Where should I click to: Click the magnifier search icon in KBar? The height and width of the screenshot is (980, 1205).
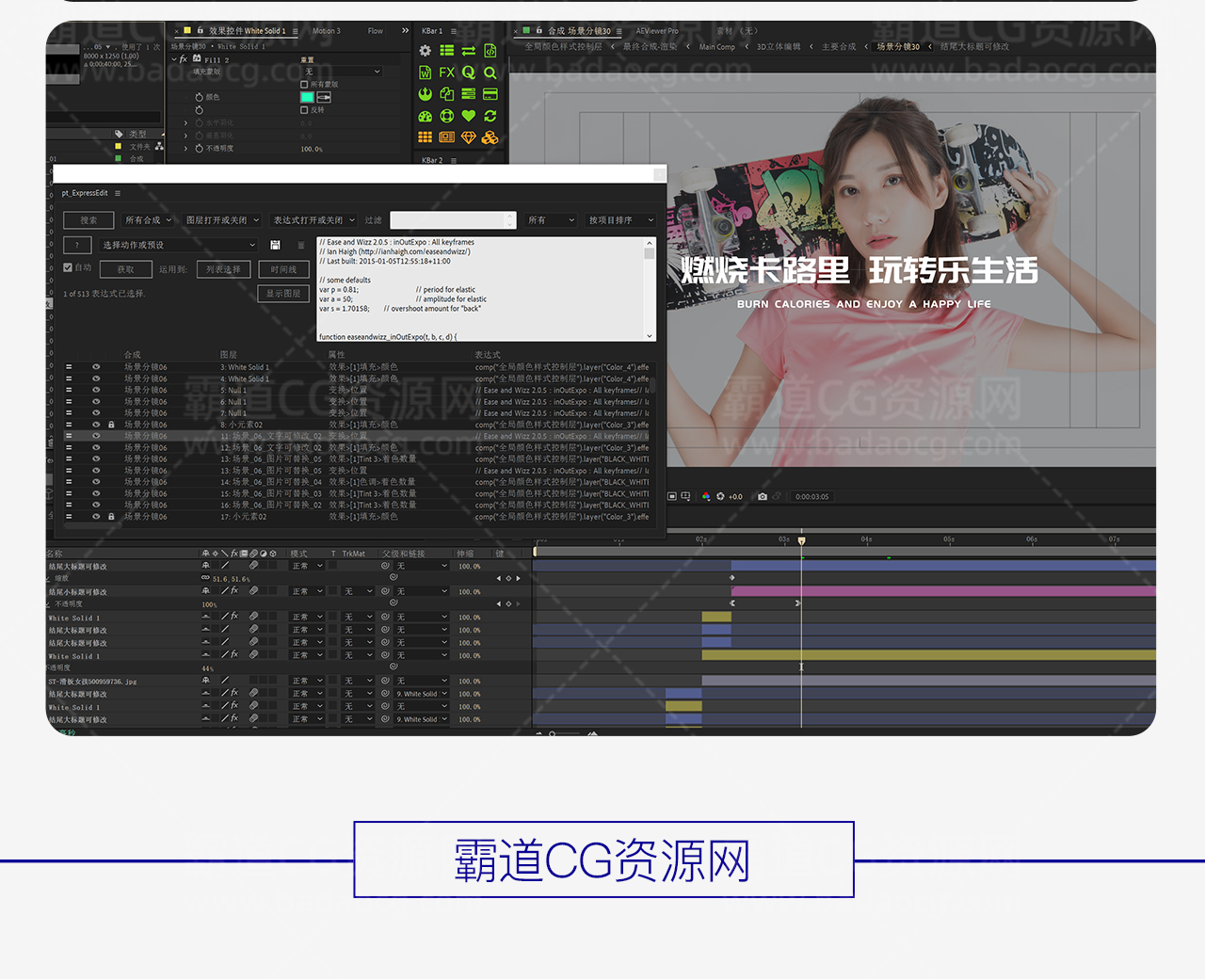(490, 72)
